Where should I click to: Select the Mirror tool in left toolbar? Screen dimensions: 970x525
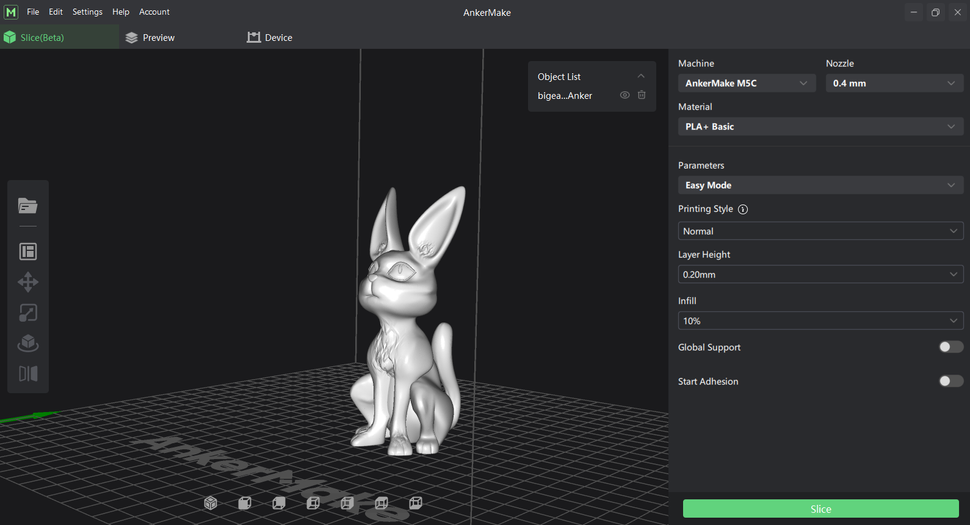tap(28, 374)
